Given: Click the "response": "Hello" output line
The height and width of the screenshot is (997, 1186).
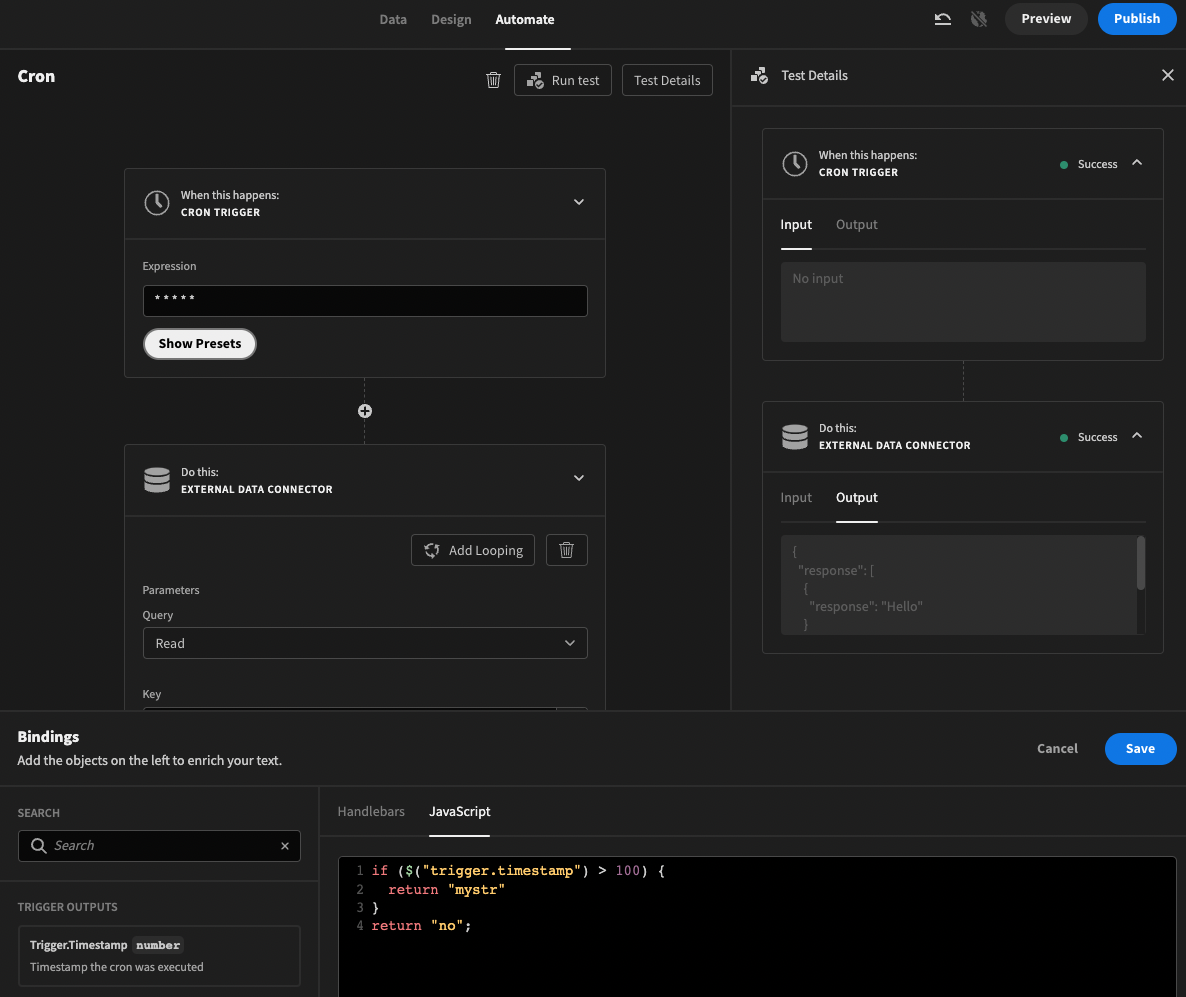Looking at the screenshot, I should pyautogui.click(x=865, y=607).
